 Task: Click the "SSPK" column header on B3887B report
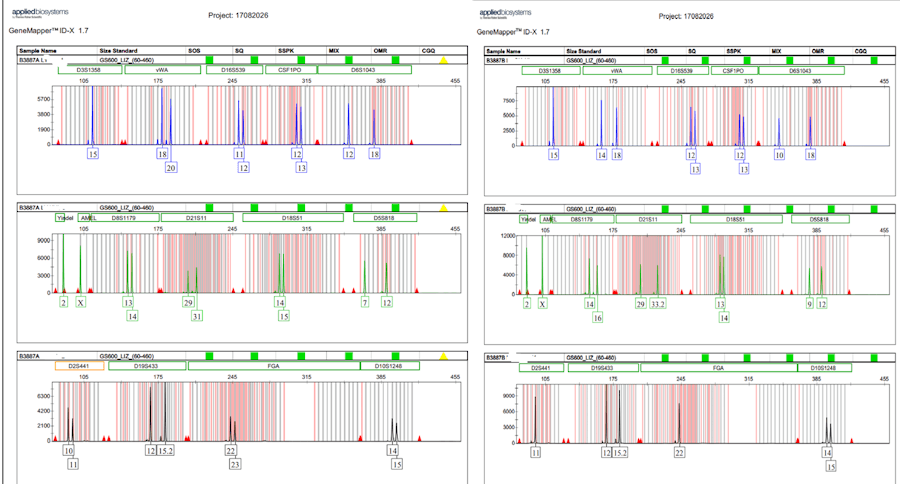734,51
